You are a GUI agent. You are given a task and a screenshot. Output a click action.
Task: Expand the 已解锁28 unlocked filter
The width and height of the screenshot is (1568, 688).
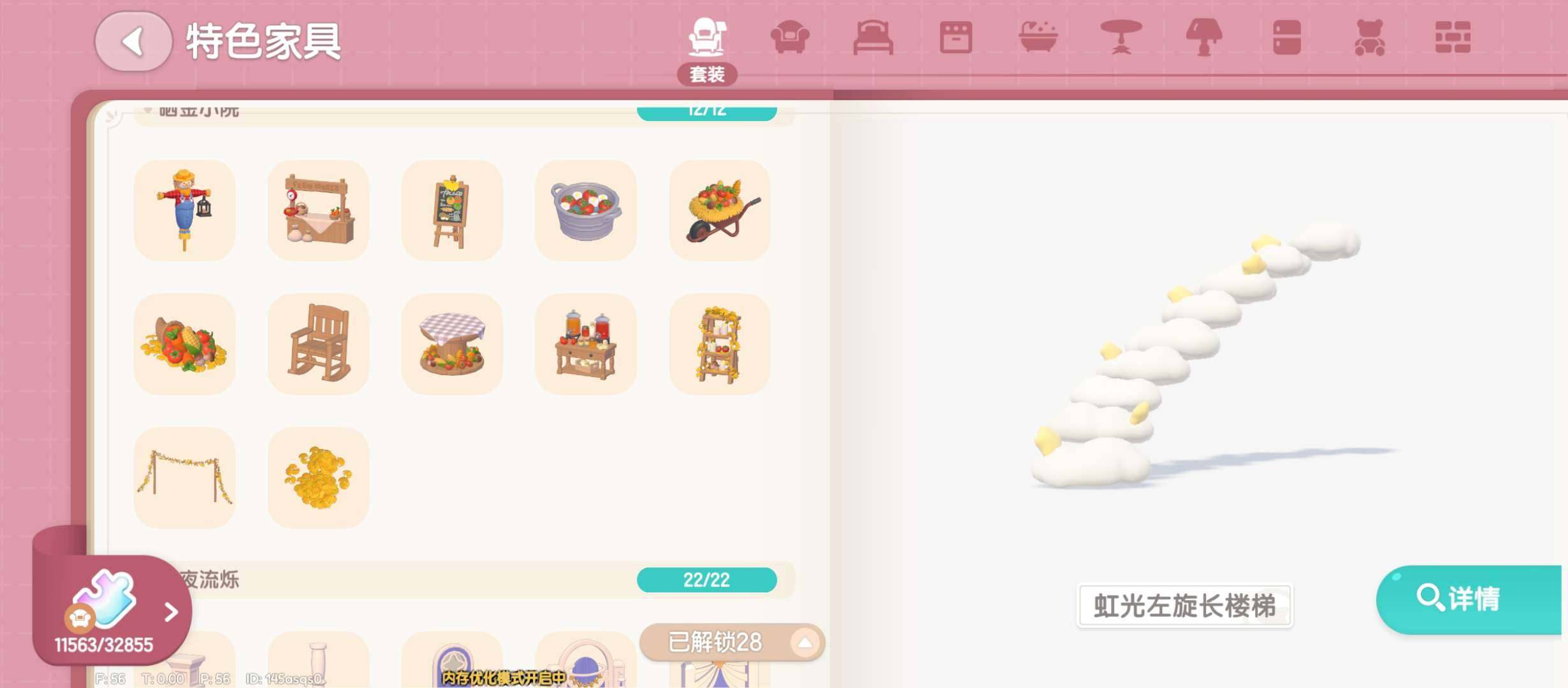(x=732, y=642)
